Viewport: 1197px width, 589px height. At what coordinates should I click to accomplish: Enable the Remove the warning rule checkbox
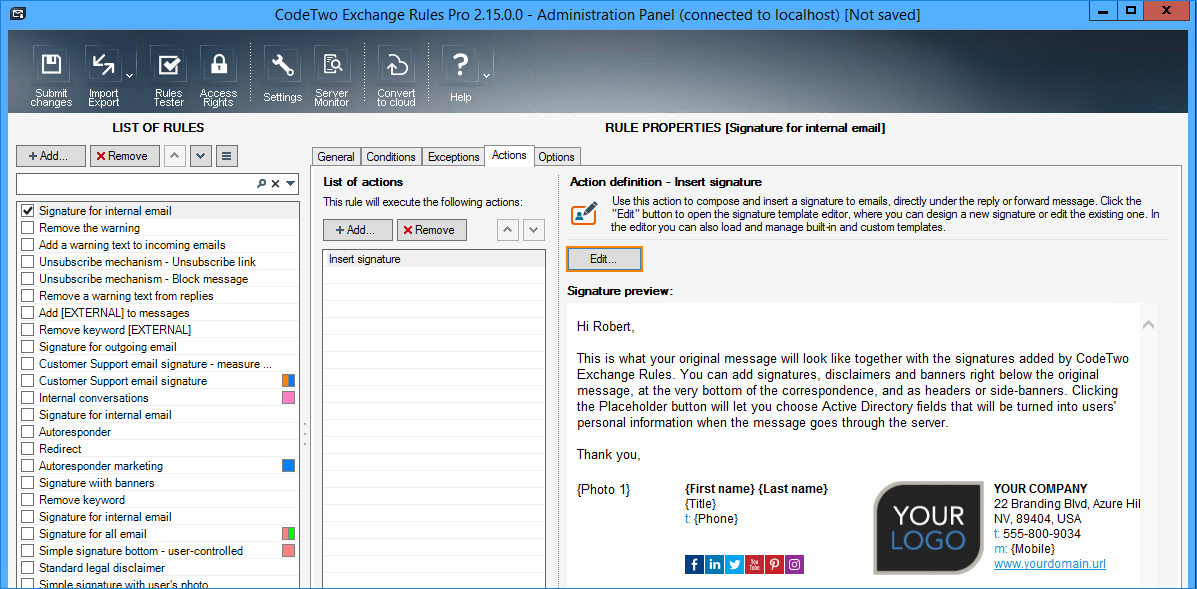pyautogui.click(x=27, y=227)
